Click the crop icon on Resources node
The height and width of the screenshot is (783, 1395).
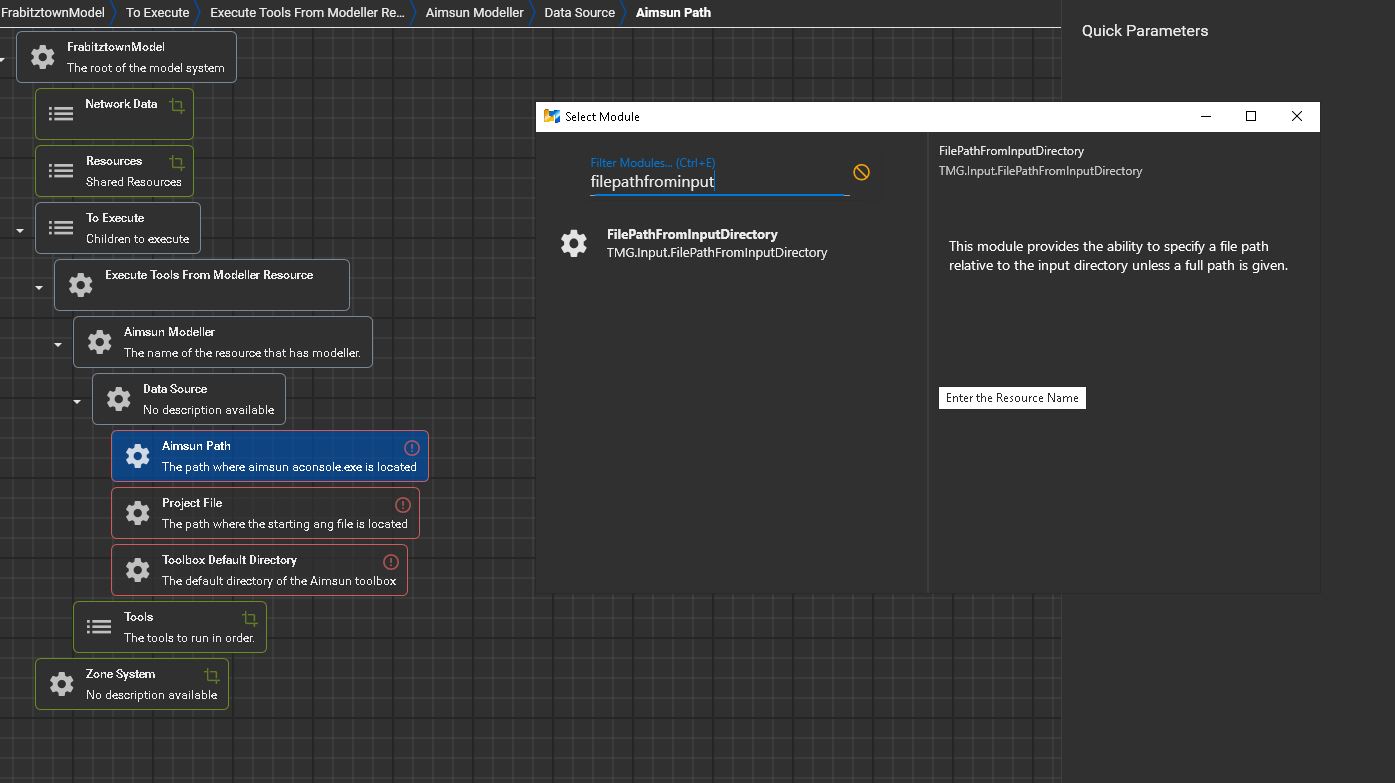177,162
